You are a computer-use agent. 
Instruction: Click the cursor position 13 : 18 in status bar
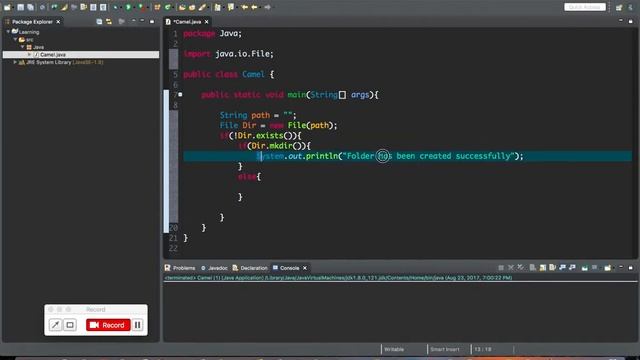point(483,349)
